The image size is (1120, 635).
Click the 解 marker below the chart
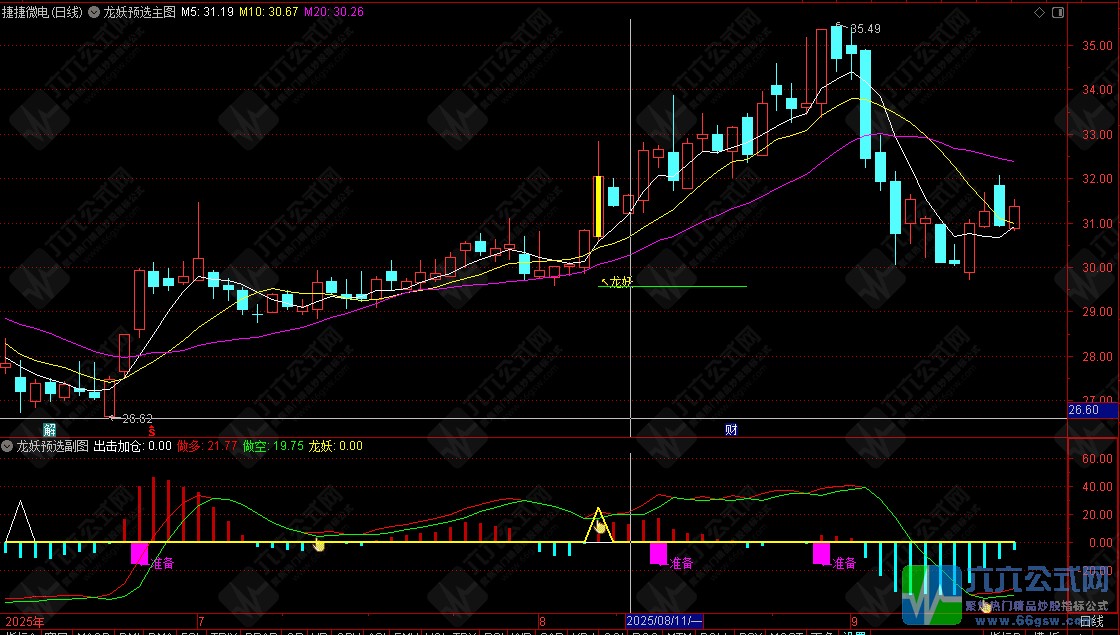[x=49, y=429]
